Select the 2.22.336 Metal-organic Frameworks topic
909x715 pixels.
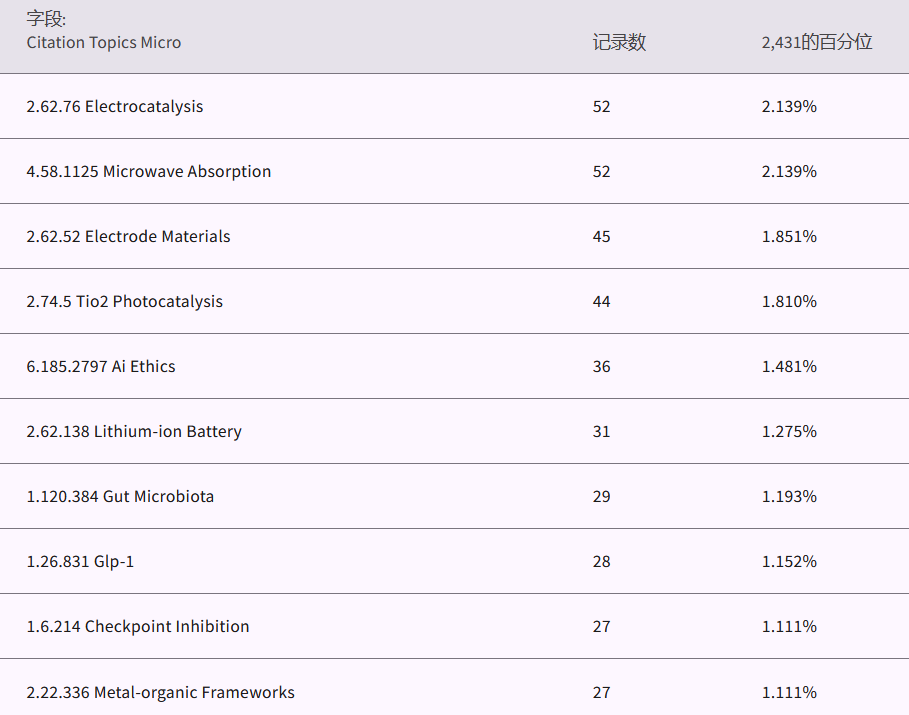pos(161,692)
